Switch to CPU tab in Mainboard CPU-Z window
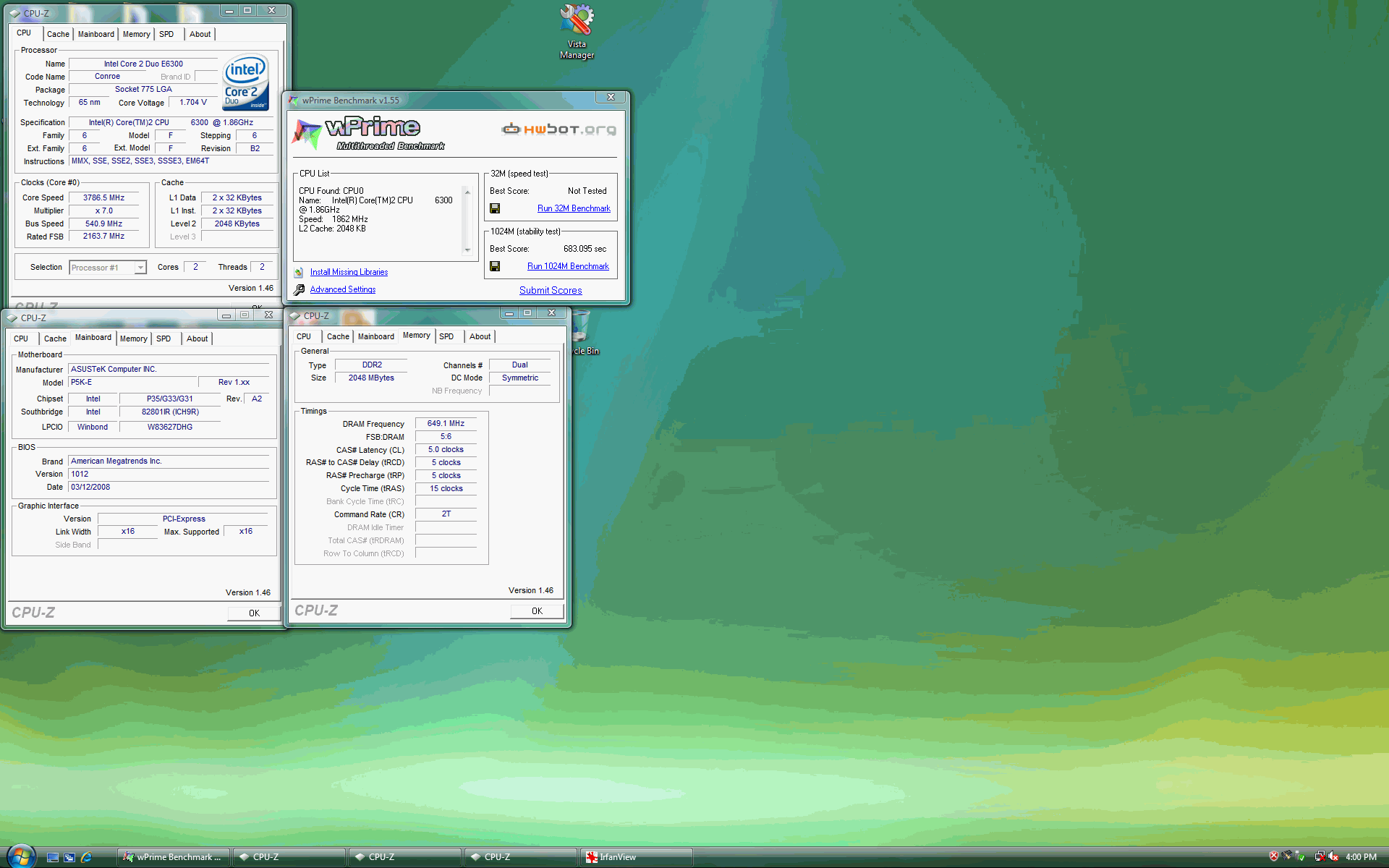The image size is (1389, 868). coord(21,339)
